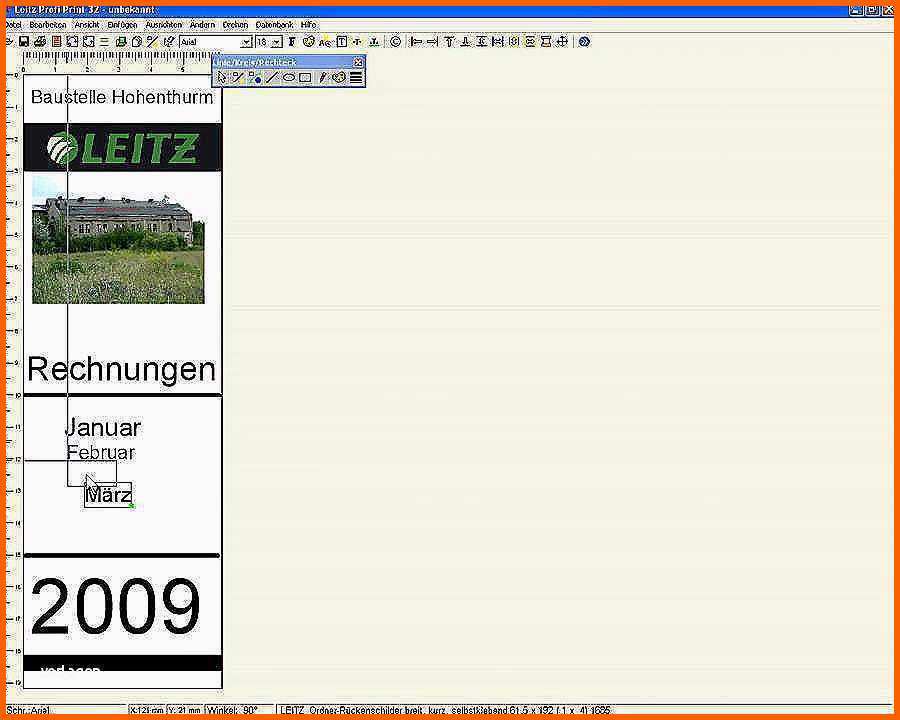This screenshot has height=720, width=900.
Task: Select the building photo on the label
Action: click(118, 239)
